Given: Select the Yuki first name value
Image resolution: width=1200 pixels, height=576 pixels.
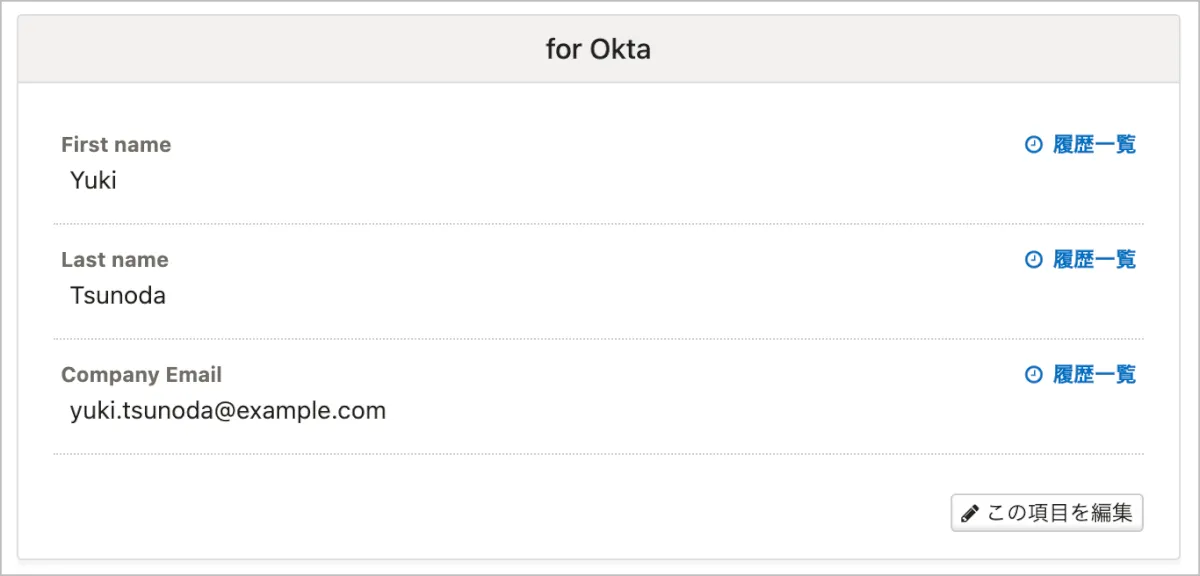Looking at the screenshot, I should pos(93,181).
